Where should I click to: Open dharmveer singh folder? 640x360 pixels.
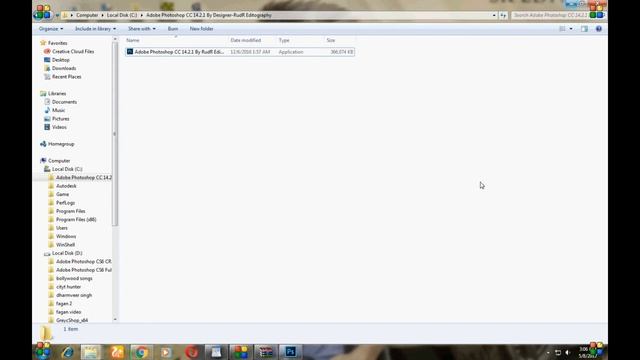74,295
